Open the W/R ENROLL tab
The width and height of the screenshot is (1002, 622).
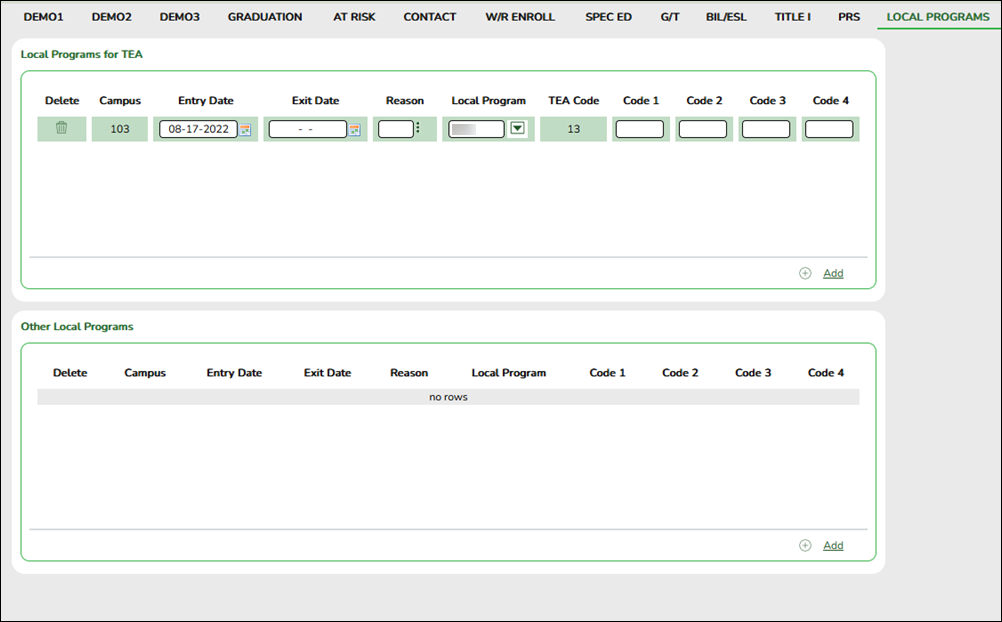tap(520, 17)
